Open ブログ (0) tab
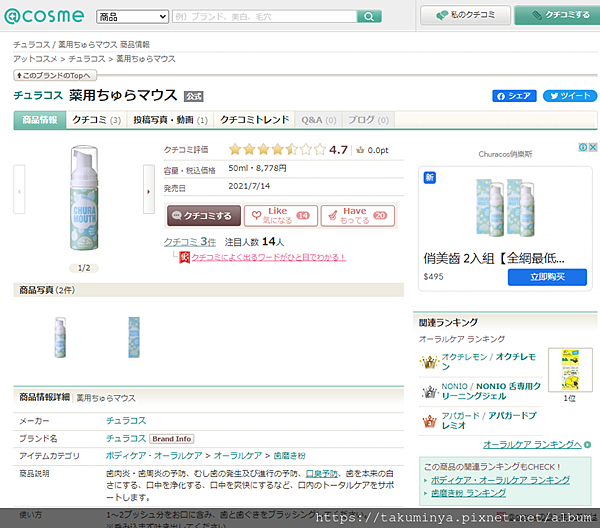Viewport: 600px width, 528px height. coord(368,120)
